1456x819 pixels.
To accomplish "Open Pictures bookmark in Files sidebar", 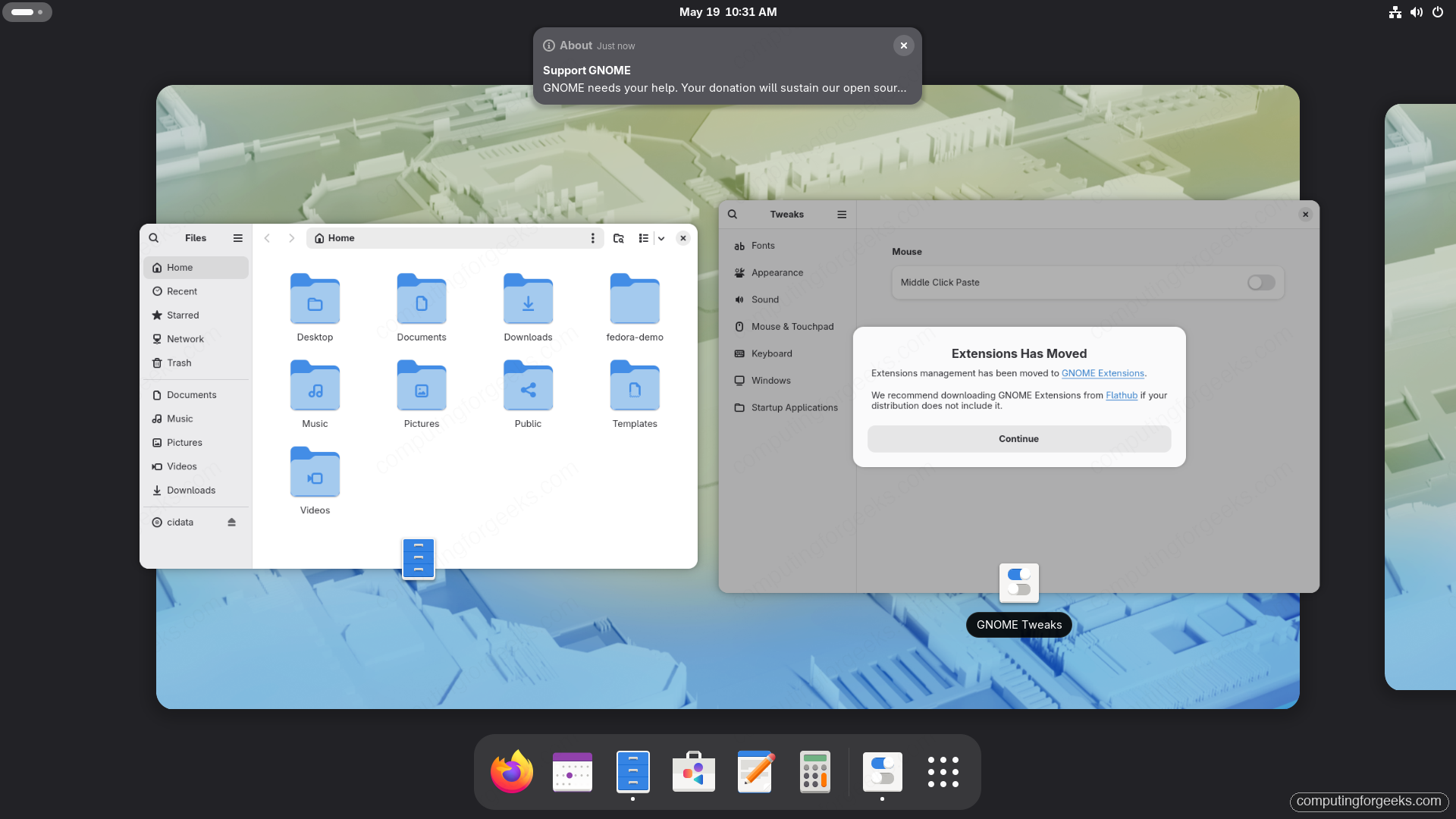I will [x=196, y=443].
